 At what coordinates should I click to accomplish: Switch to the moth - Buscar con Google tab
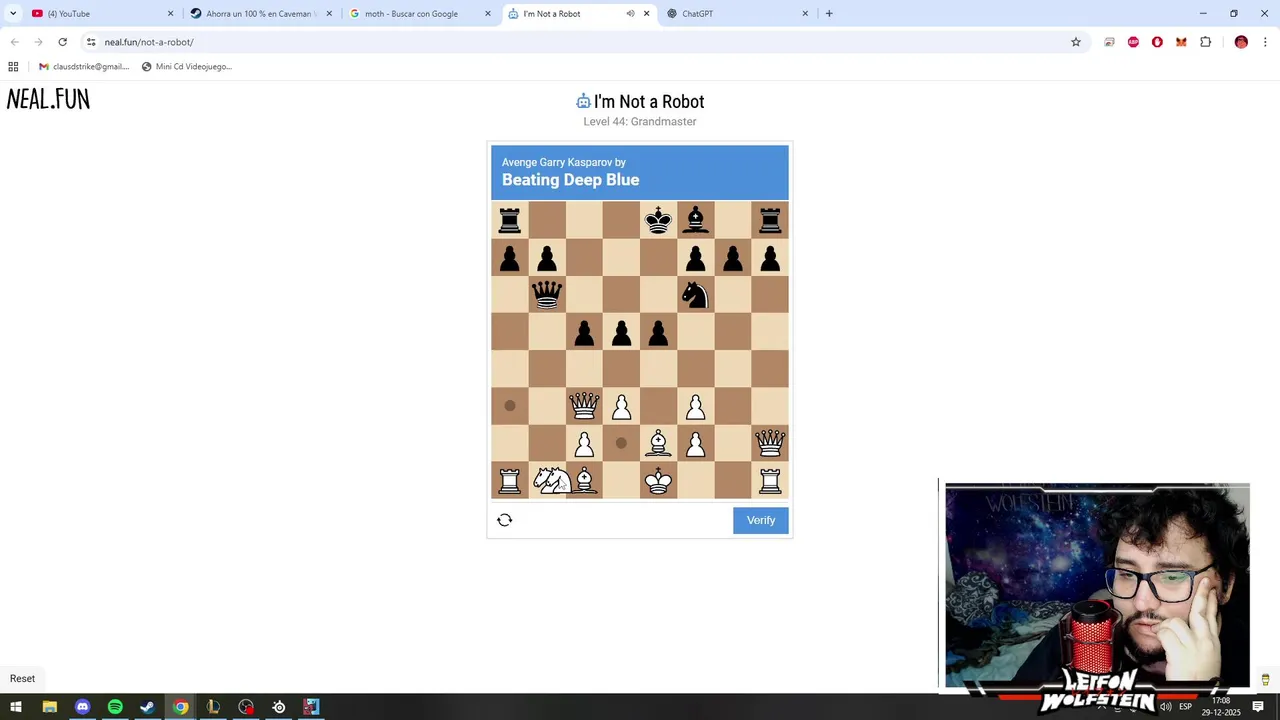pos(420,14)
